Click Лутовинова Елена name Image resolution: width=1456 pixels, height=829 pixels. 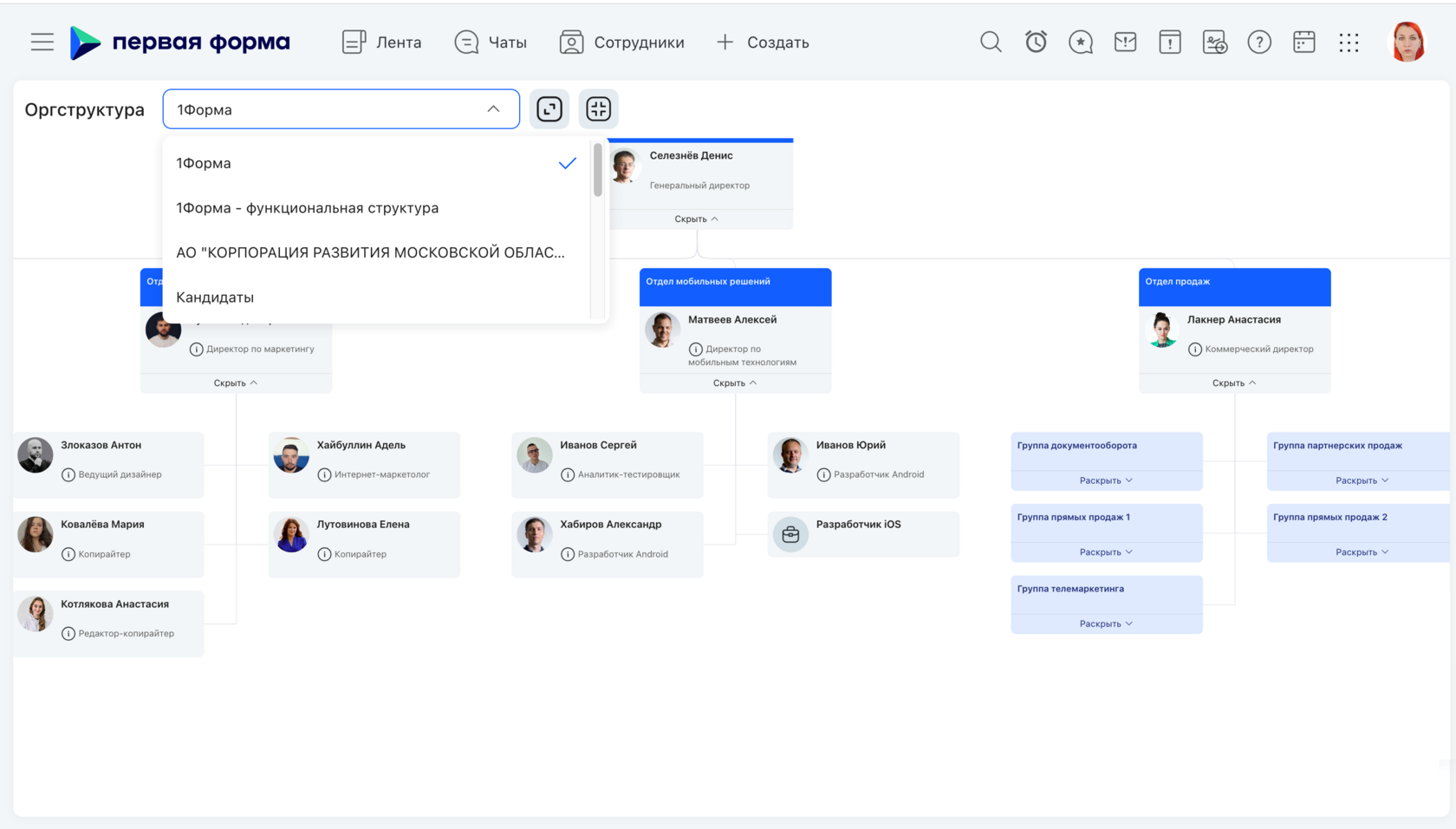(363, 525)
